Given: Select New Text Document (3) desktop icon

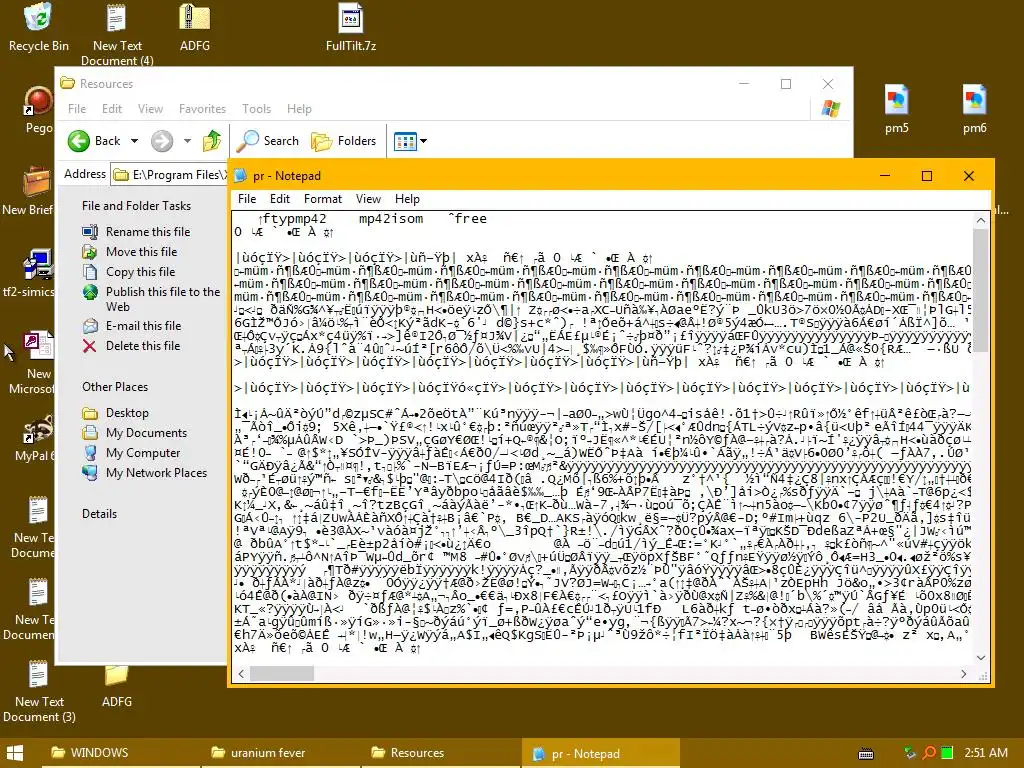Looking at the screenshot, I should click(39, 692).
